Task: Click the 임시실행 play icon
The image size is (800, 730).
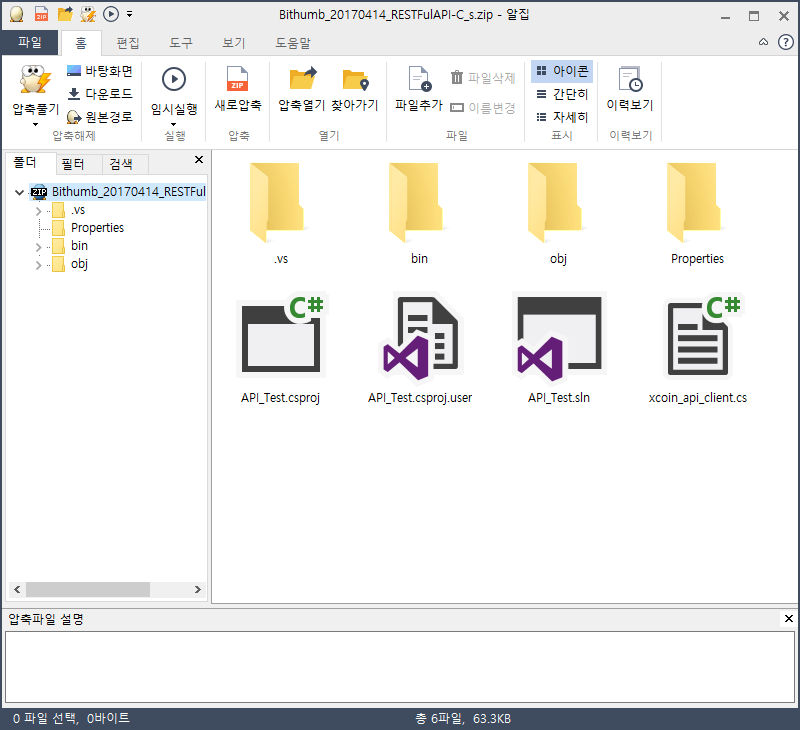Action: [x=173, y=80]
